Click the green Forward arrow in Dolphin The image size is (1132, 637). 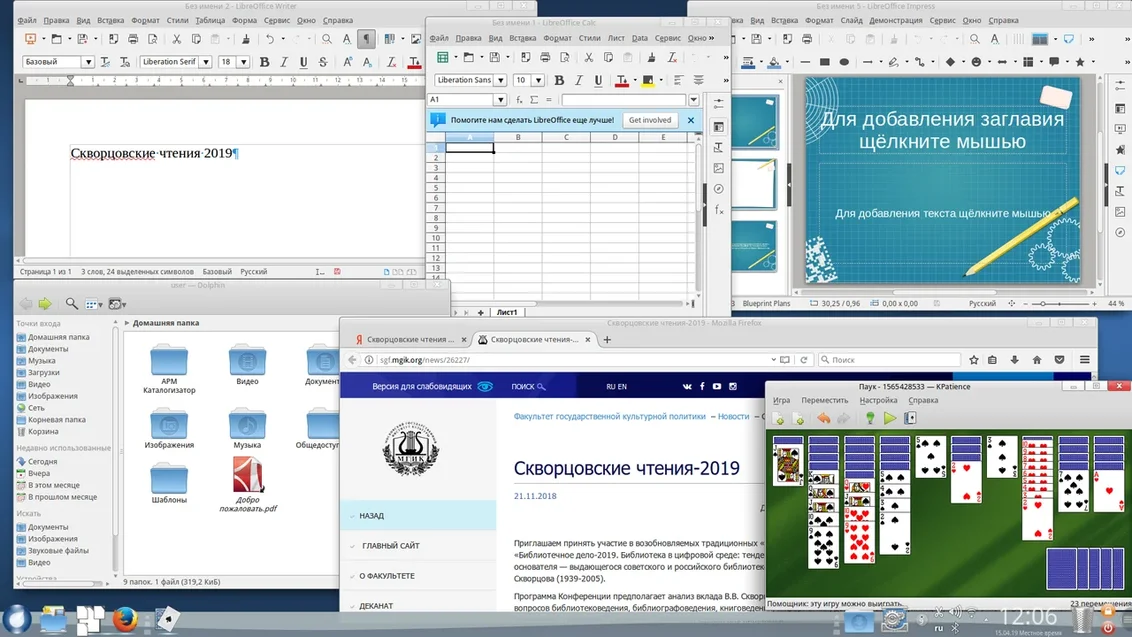coord(45,304)
